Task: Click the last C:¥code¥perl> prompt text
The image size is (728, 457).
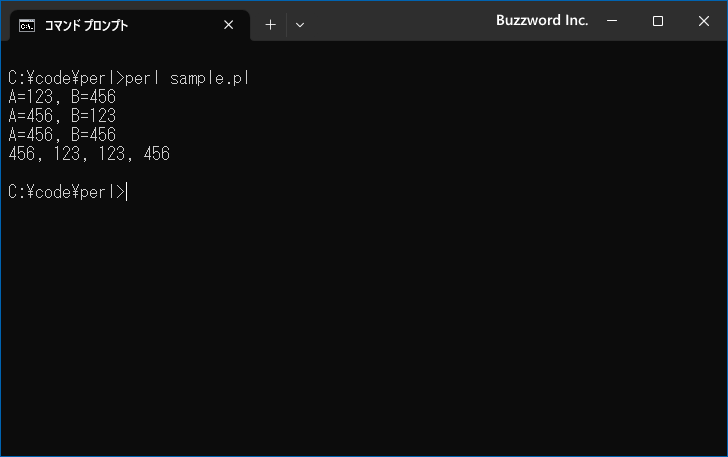Action: 66,192
